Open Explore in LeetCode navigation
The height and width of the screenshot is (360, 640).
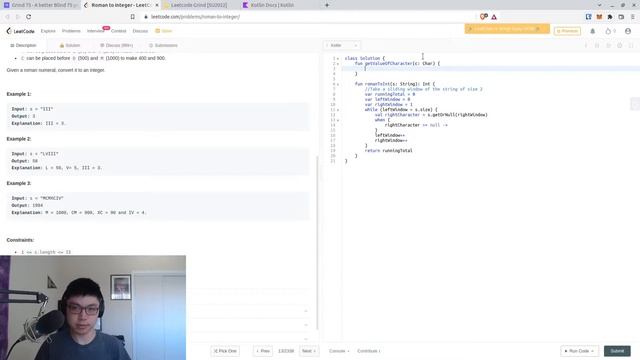pyautogui.click(x=48, y=31)
